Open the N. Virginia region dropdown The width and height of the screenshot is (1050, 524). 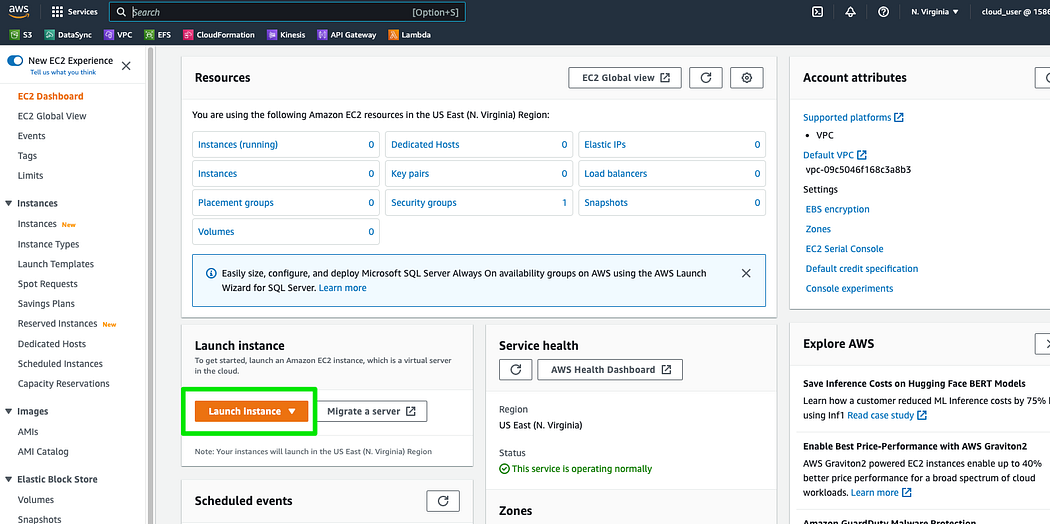935,11
